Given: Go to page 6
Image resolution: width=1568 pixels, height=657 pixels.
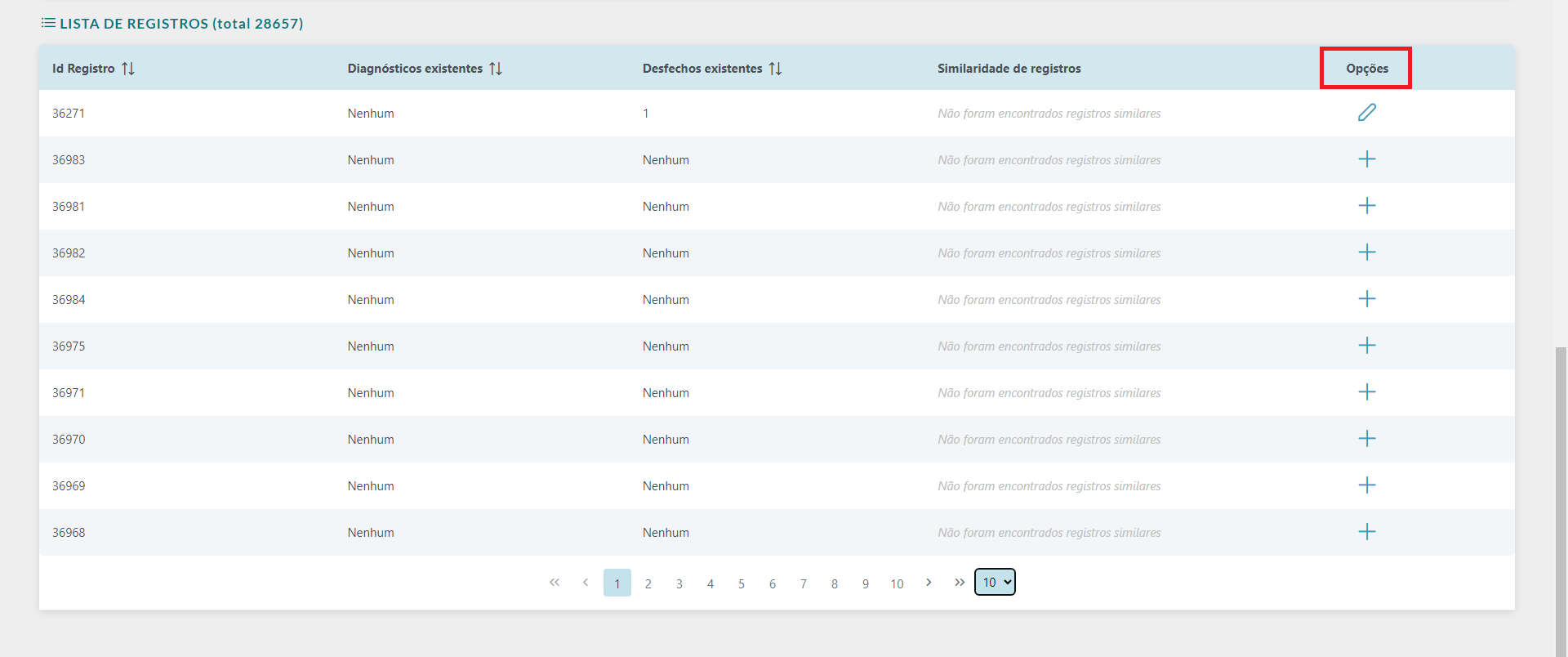Looking at the screenshot, I should click(773, 583).
